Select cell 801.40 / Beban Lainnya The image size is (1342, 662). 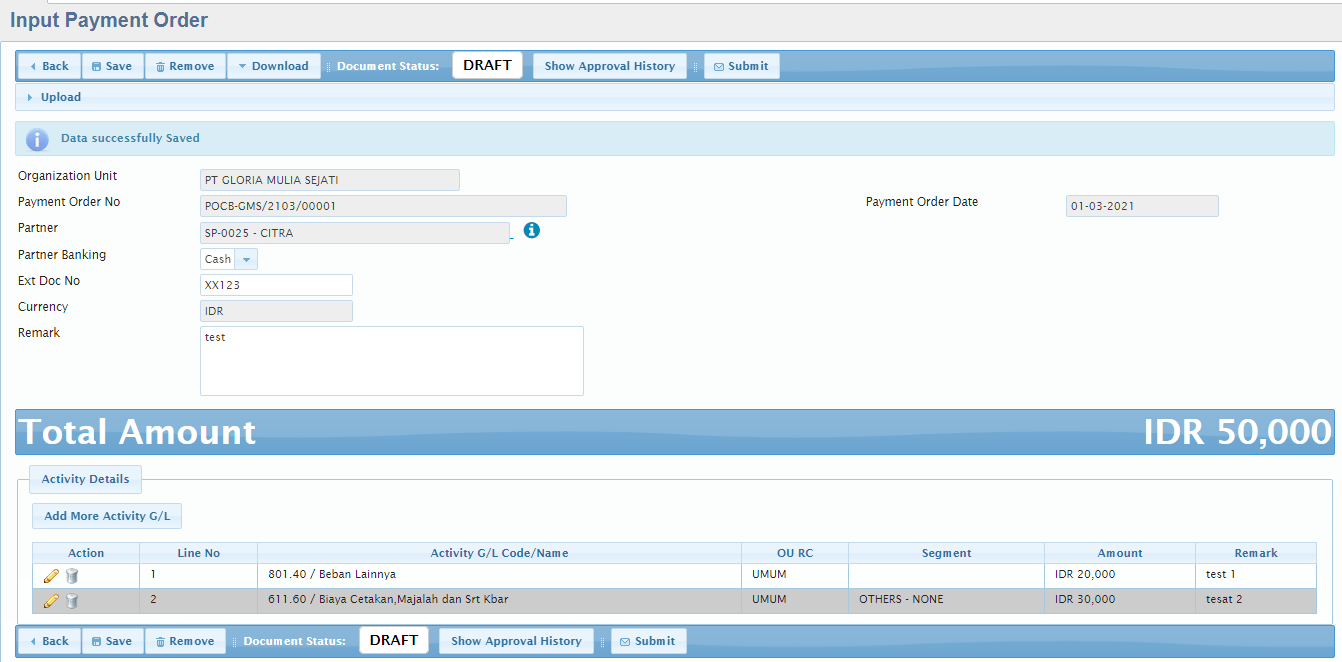(499, 575)
